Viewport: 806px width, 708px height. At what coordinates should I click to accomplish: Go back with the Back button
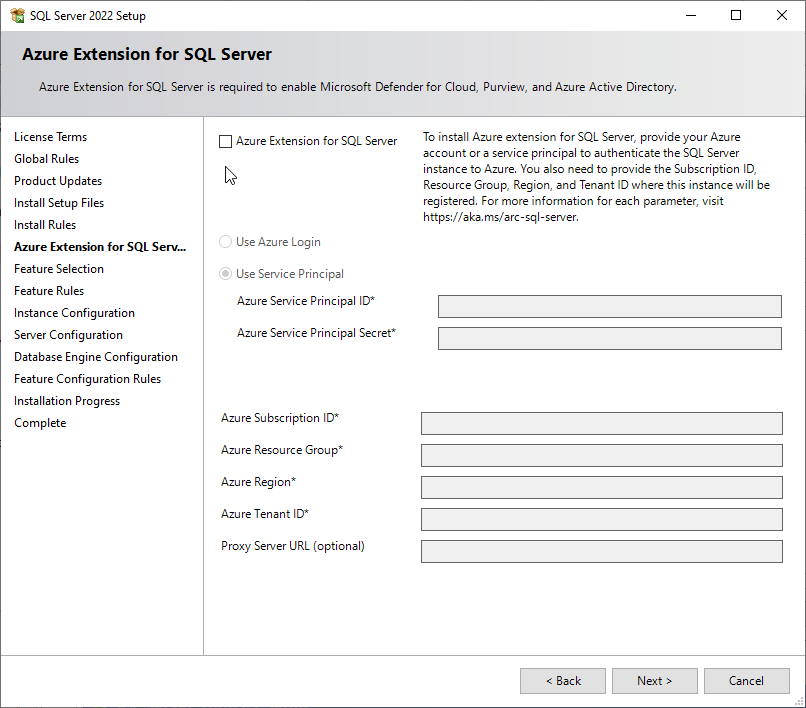(x=562, y=681)
